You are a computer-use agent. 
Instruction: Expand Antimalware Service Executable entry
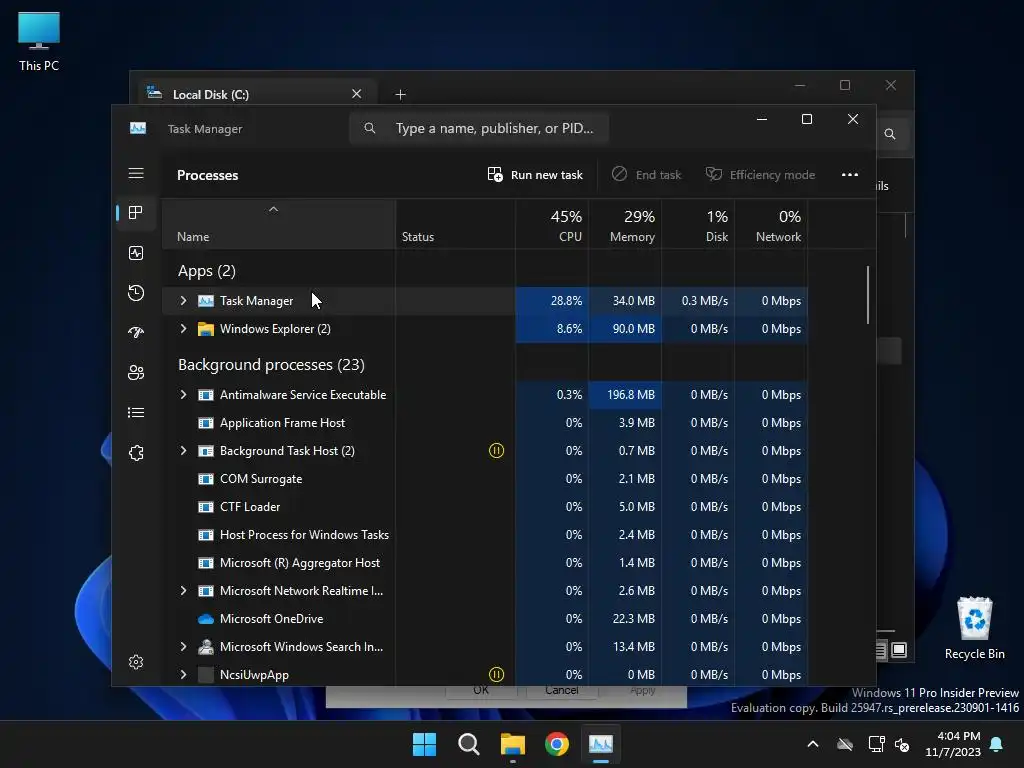point(184,394)
